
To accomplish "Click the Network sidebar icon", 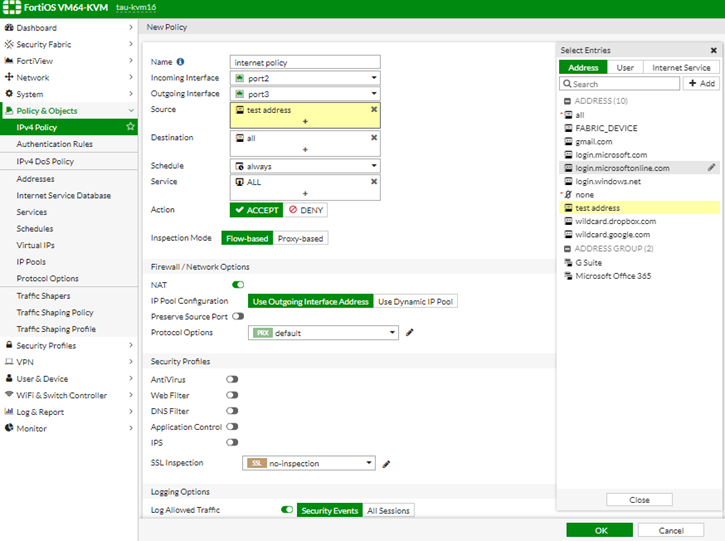I will point(9,77).
